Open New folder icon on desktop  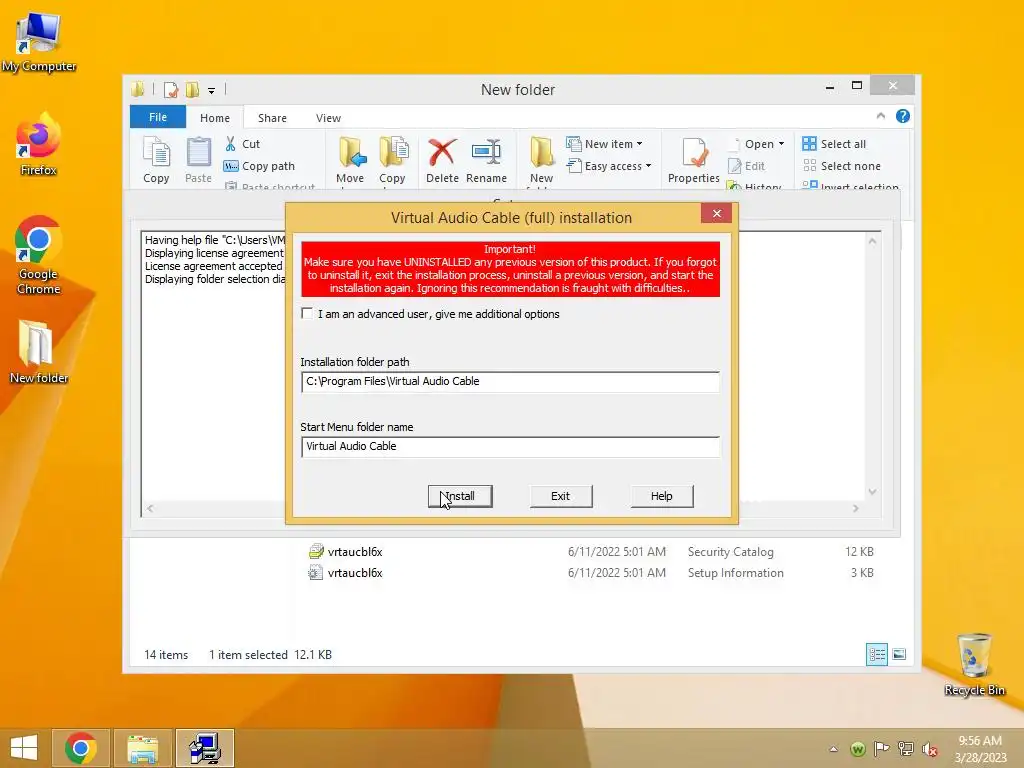[x=39, y=351]
